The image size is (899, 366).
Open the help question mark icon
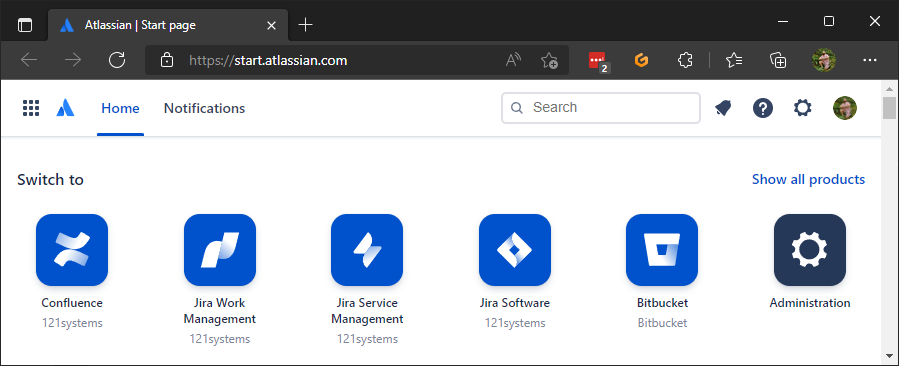pyautogui.click(x=763, y=108)
